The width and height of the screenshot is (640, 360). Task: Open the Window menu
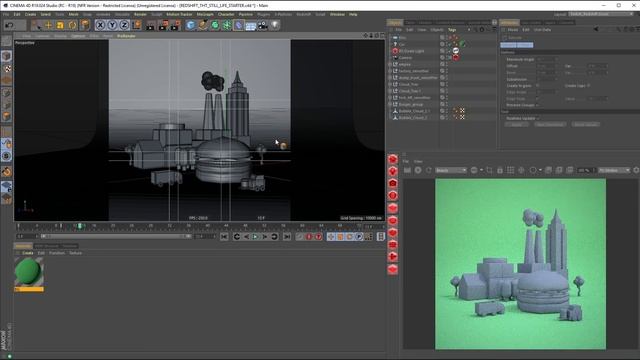click(x=337, y=14)
